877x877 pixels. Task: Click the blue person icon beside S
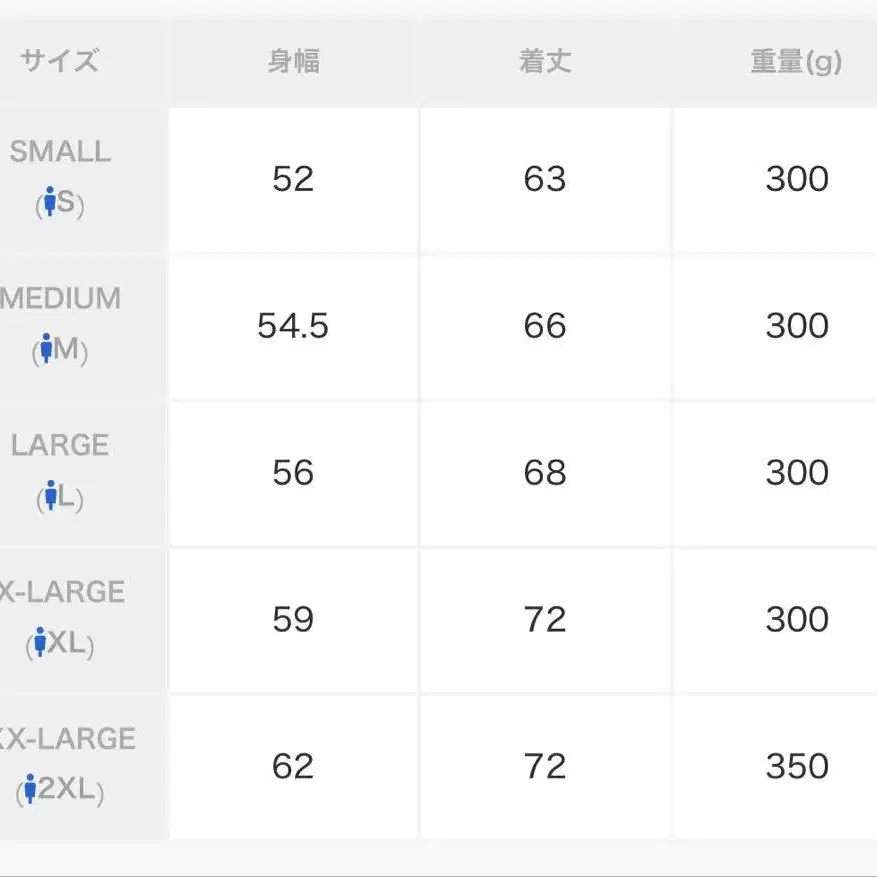pyautogui.click(x=50, y=203)
